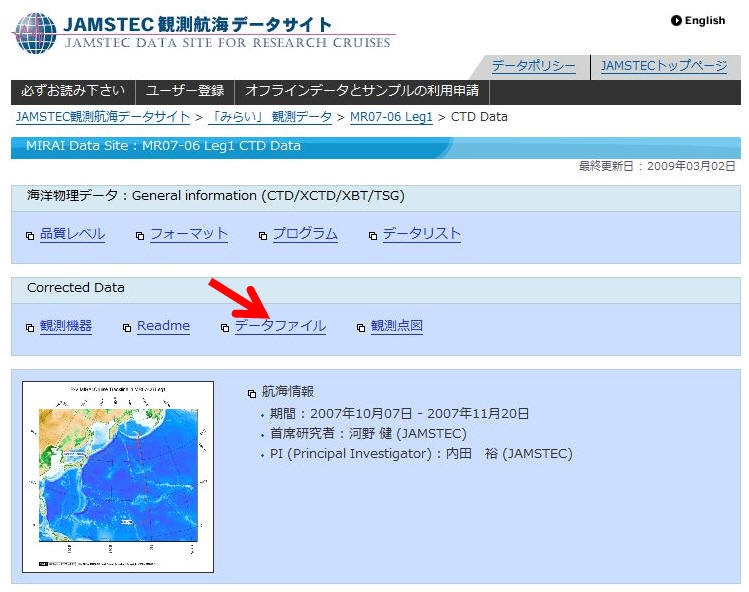Image resolution: width=749 pixels, height=592 pixels.
Task: Click the JAMSTEC globe logo icon
Action: click(35, 32)
